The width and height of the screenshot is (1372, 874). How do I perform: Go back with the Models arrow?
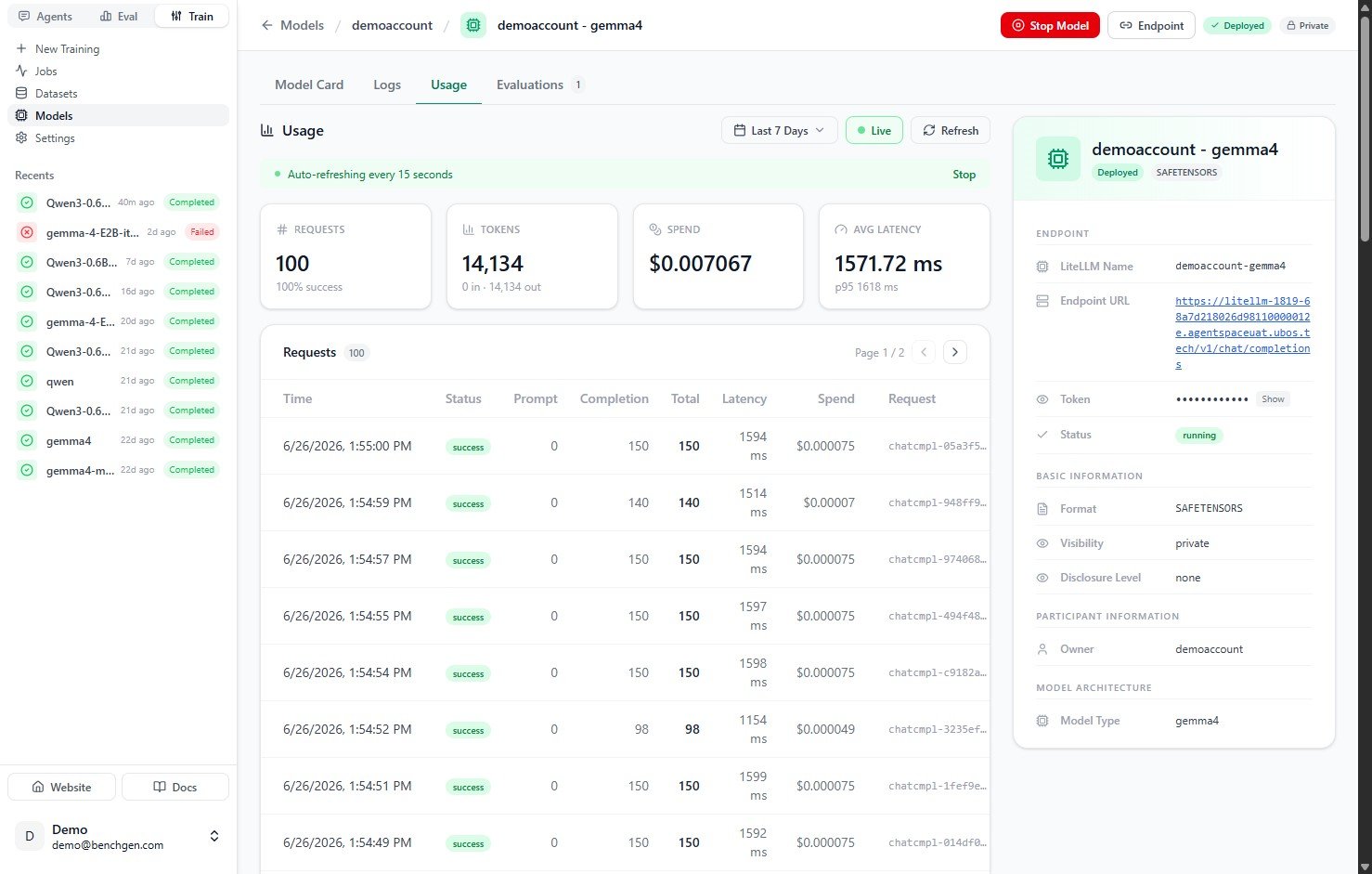pos(292,25)
